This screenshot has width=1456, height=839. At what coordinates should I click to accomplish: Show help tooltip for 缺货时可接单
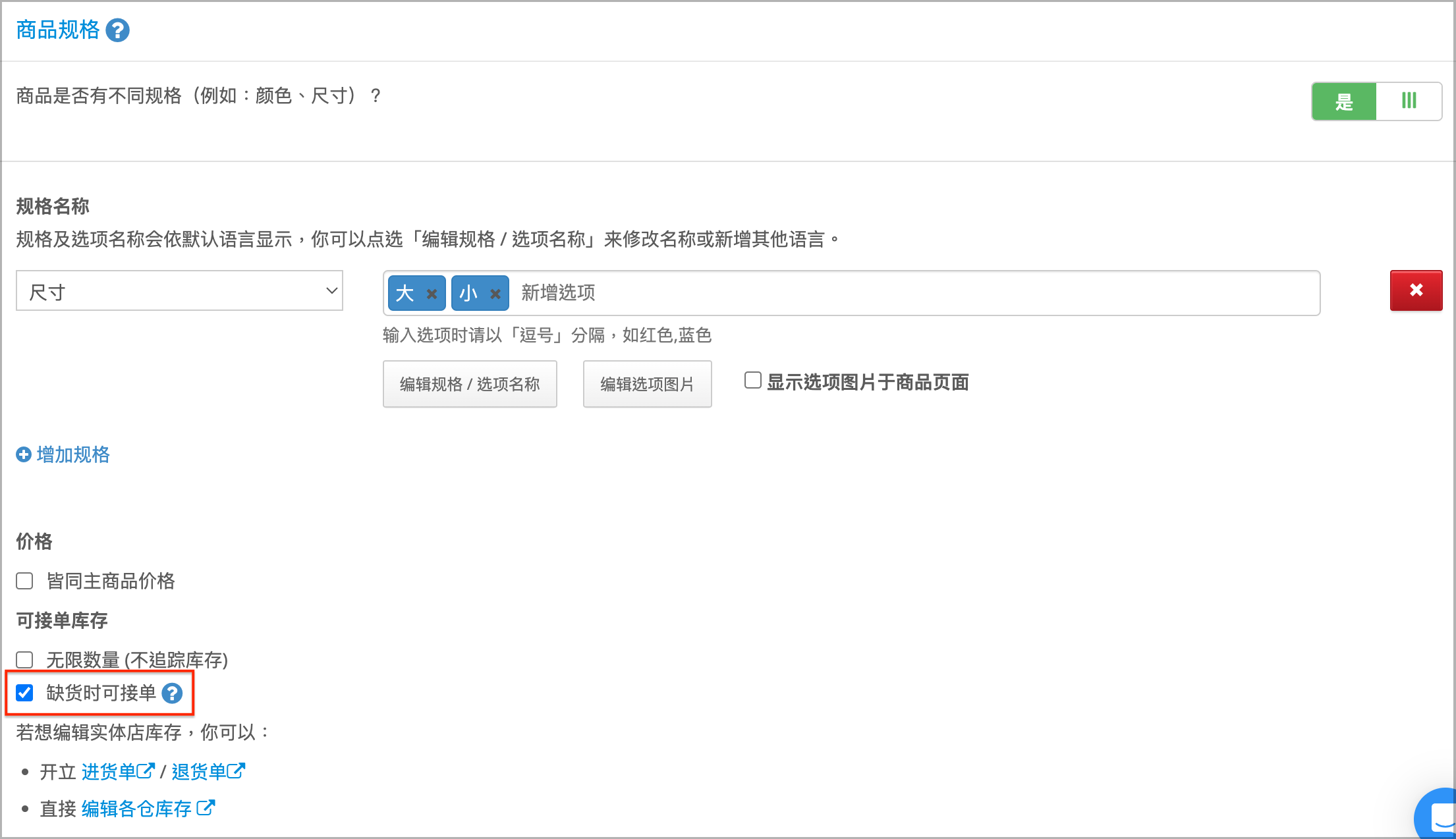point(172,693)
